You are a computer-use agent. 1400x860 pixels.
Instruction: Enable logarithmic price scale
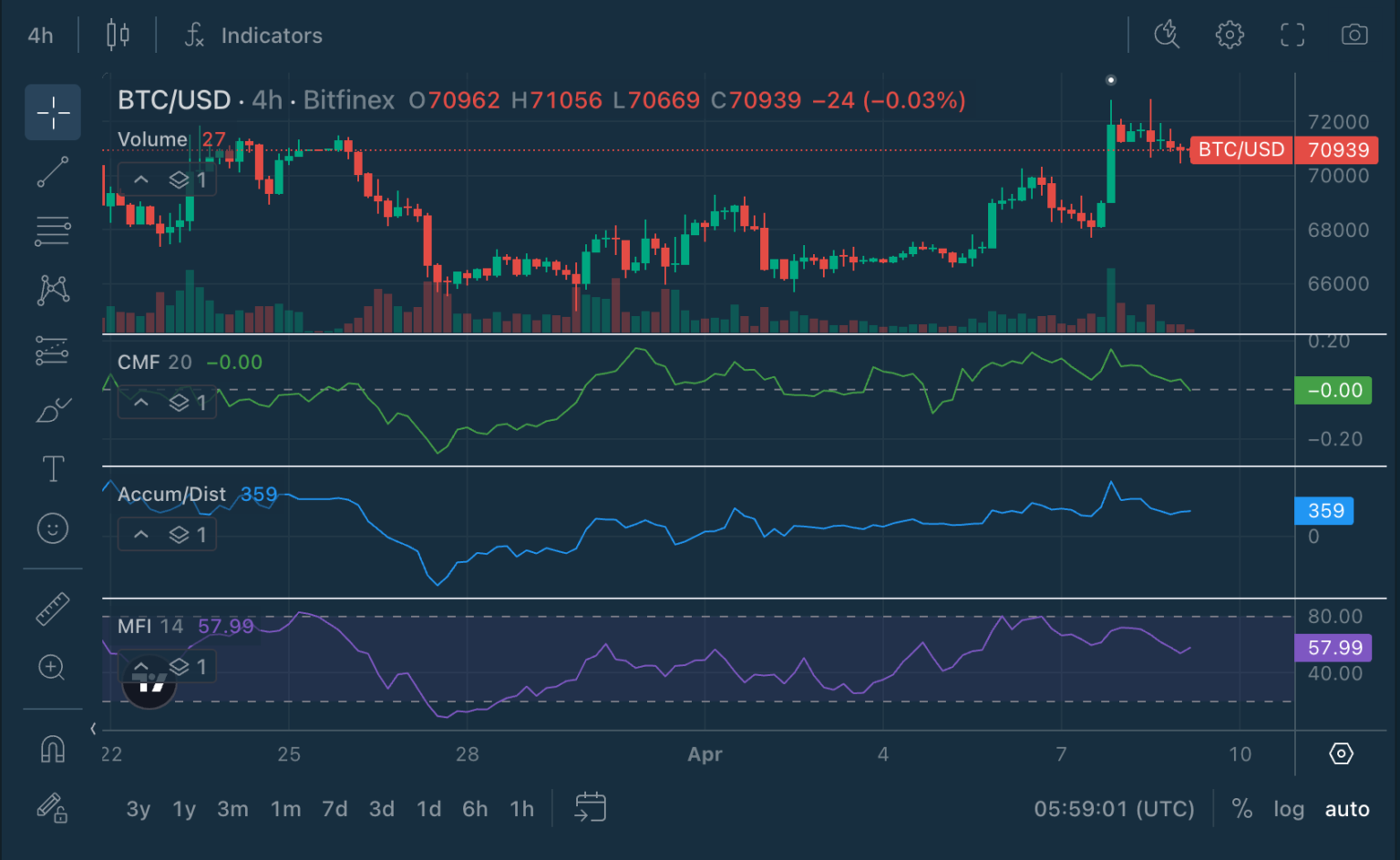pyautogui.click(x=1289, y=808)
